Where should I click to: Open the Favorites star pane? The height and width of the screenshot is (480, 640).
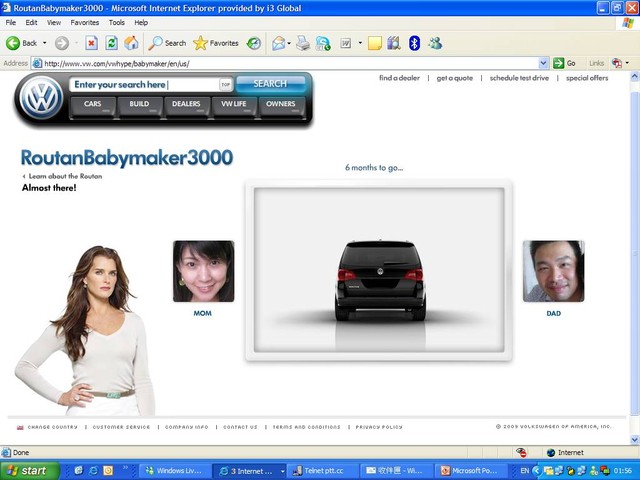216,43
